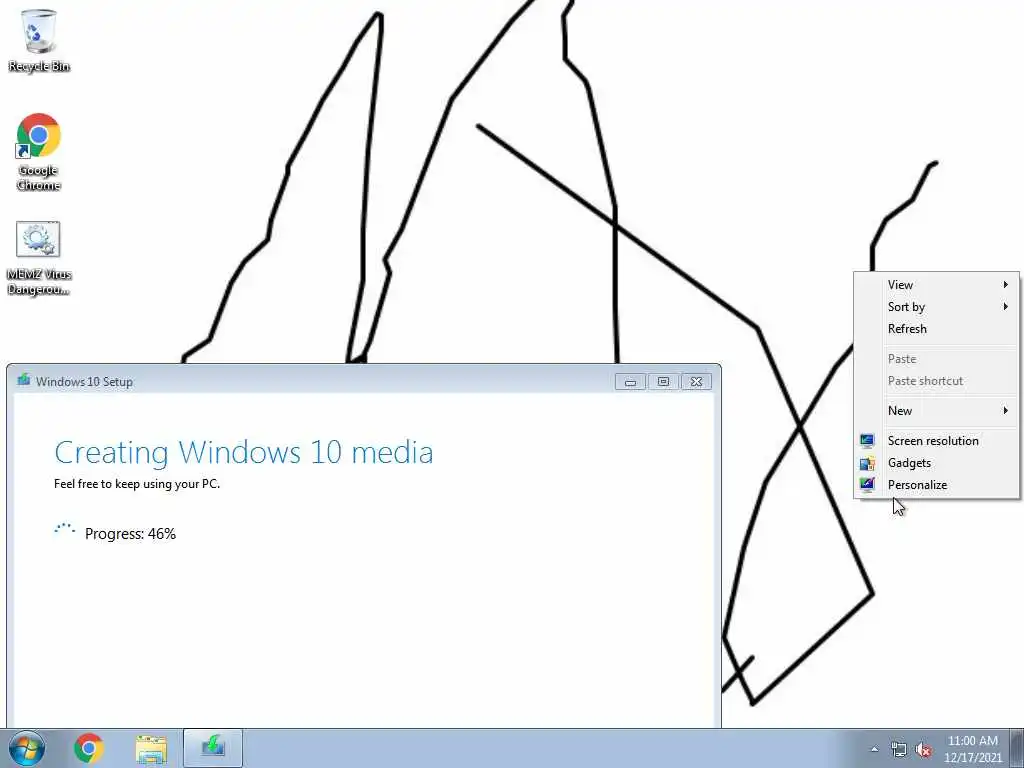This screenshot has width=1024, height=768.
Task: Select the Recycle Bin desktop icon
Action: [x=39, y=40]
